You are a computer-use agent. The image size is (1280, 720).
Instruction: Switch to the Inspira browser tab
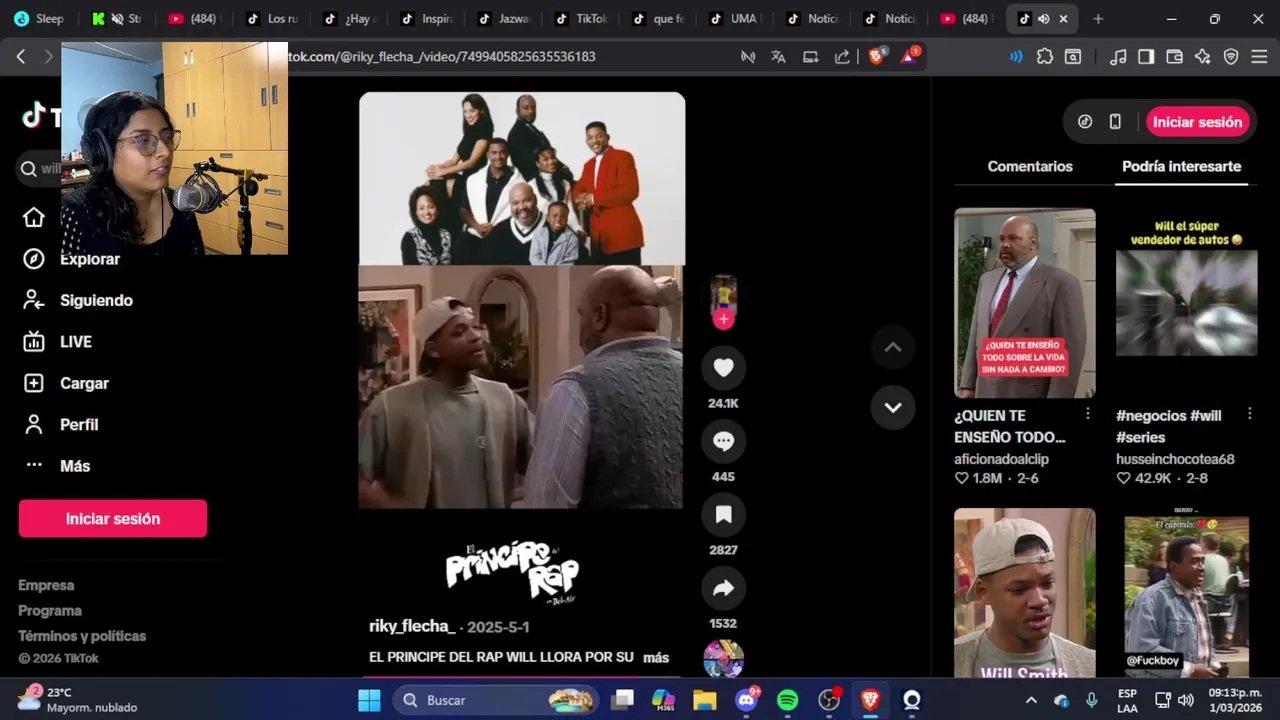point(427,19)
